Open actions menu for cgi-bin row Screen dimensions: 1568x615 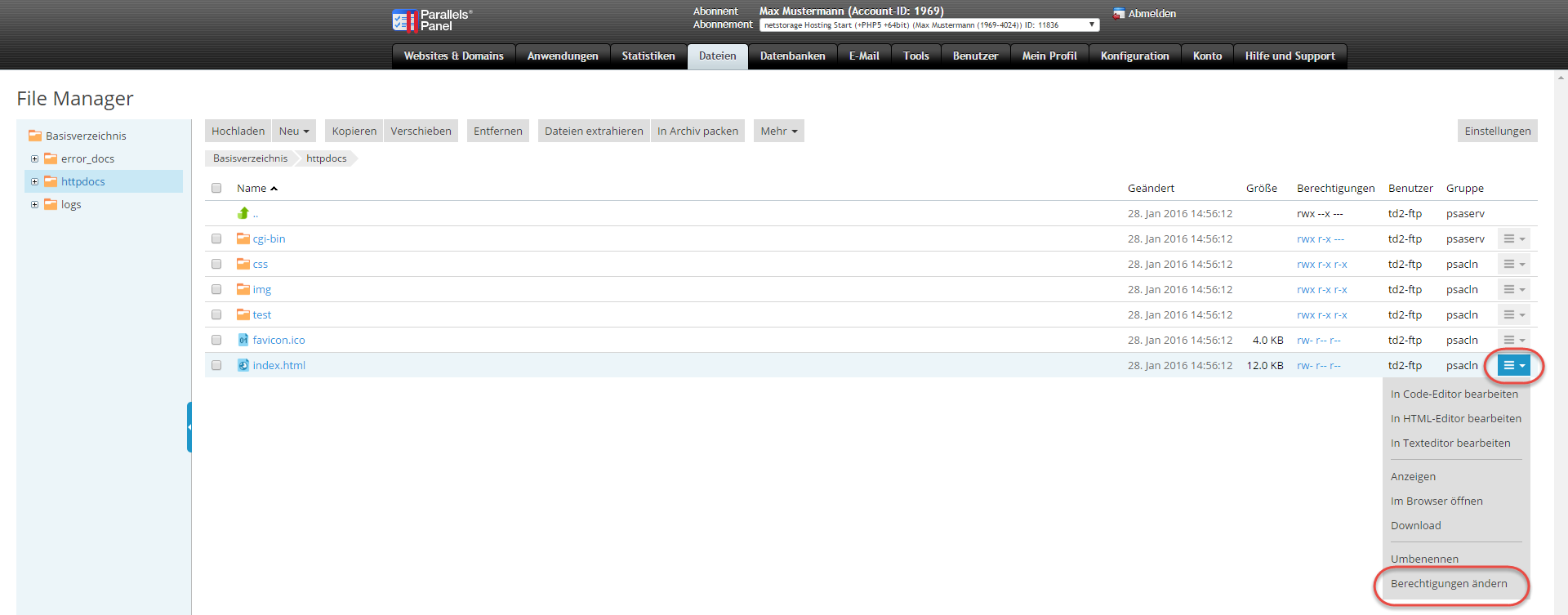coord(1514,238)
